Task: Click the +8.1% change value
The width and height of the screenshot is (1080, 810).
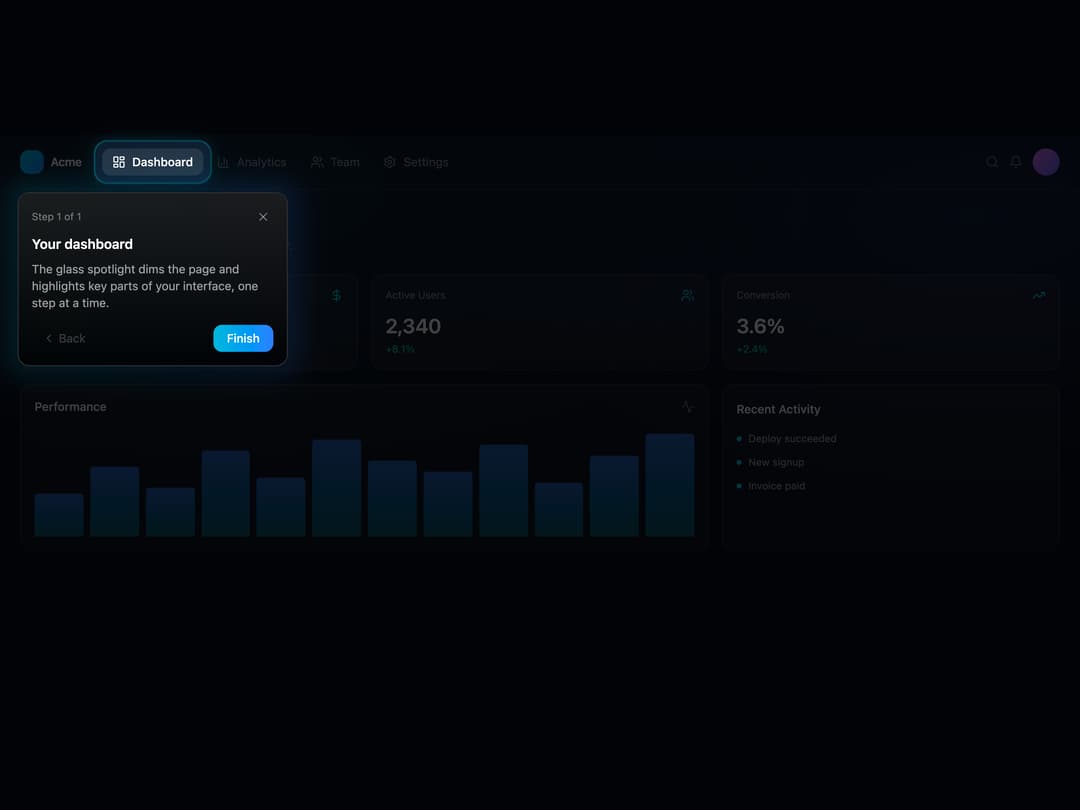Action: coord(400,349)
